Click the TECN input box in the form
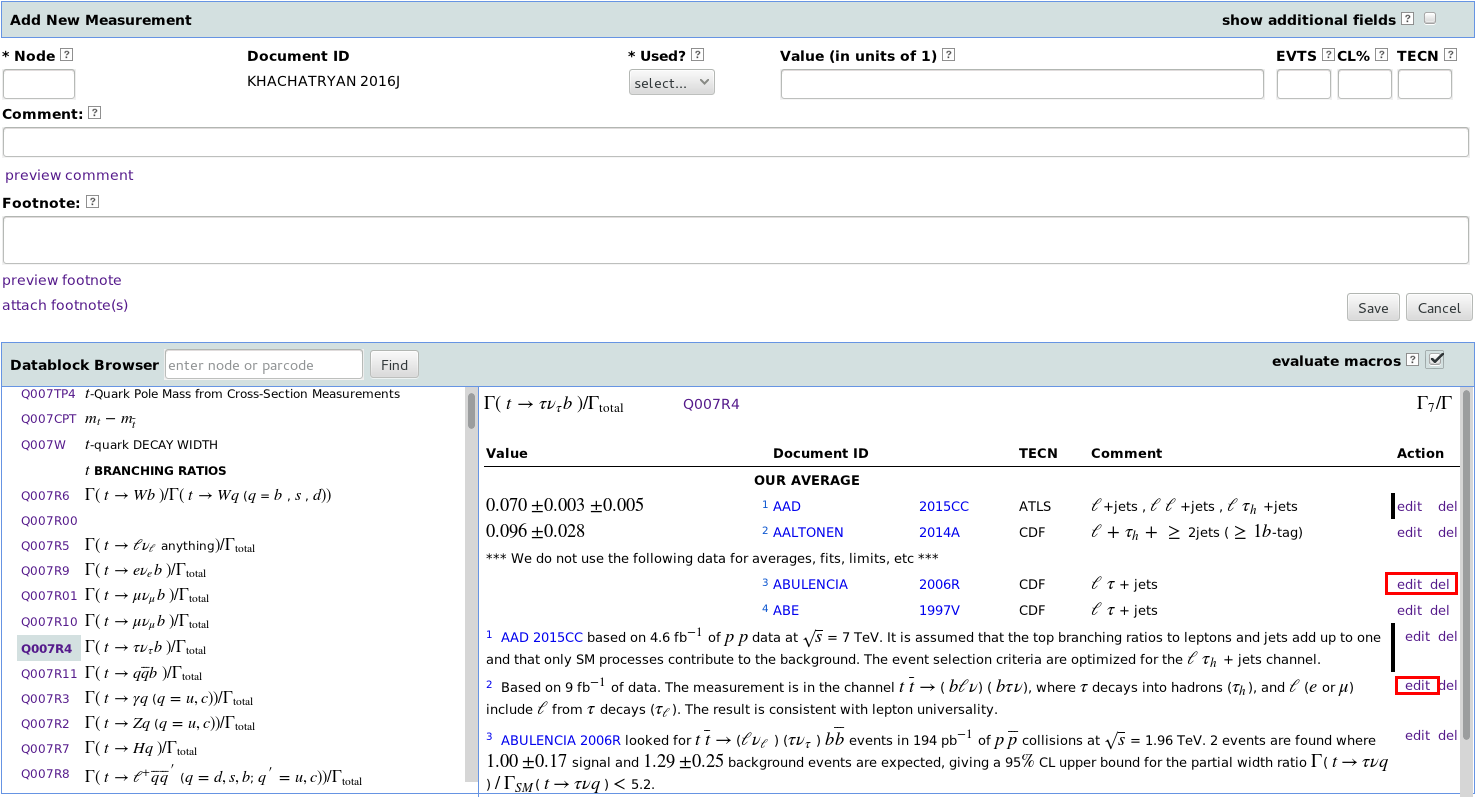 pos(1425,84)
